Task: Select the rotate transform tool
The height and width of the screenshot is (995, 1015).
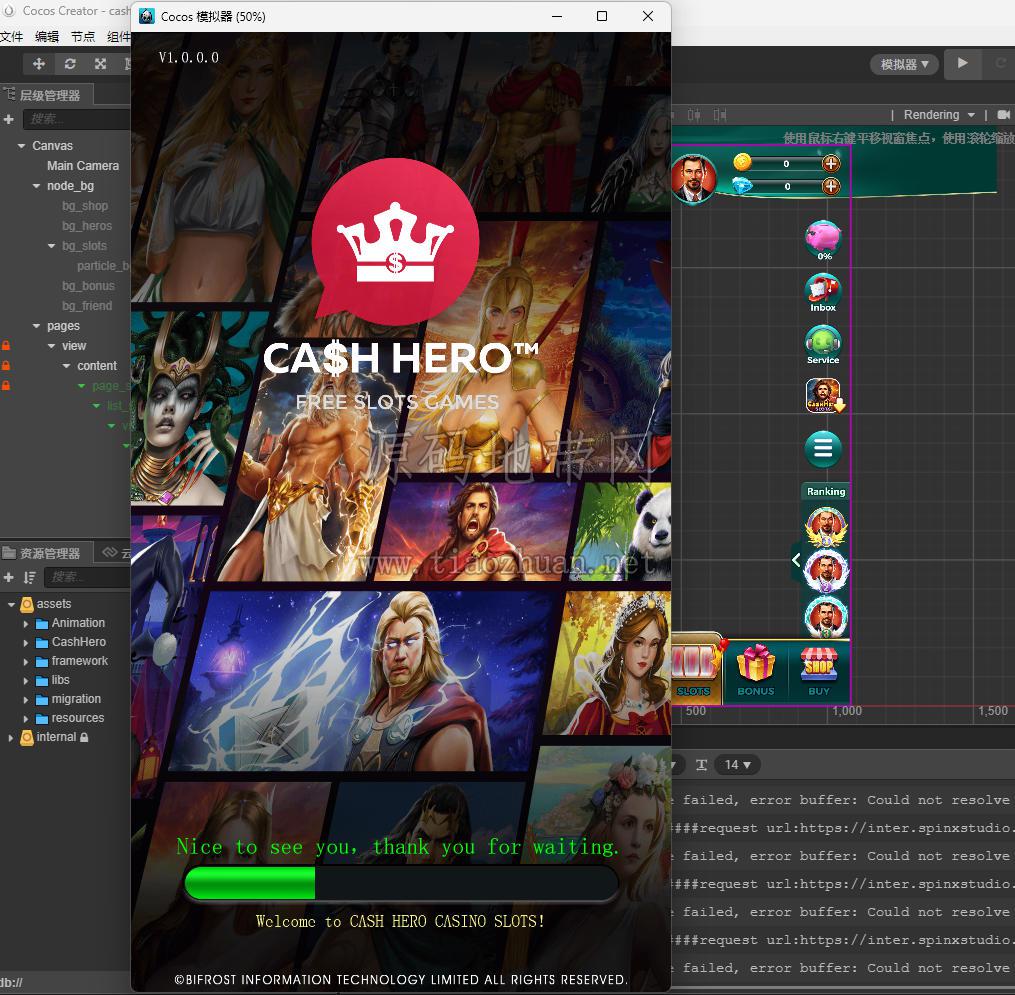Action: 70,63
